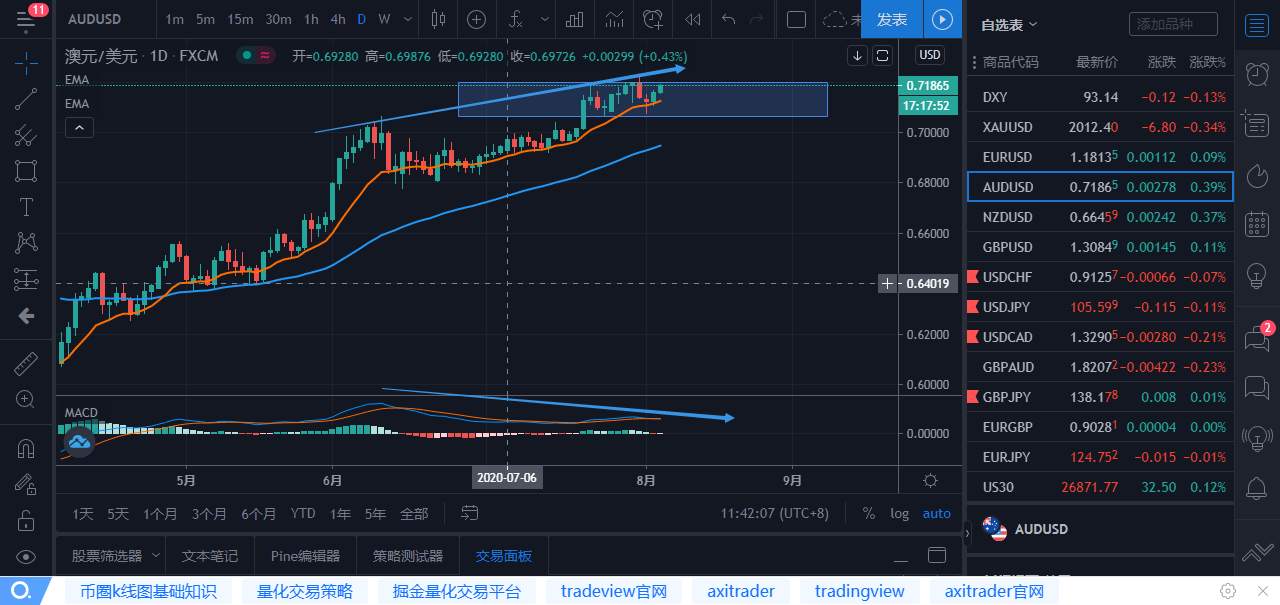1280x605 pixels.
Task: Select the ruler measure tool
Action: pos(26,363)
